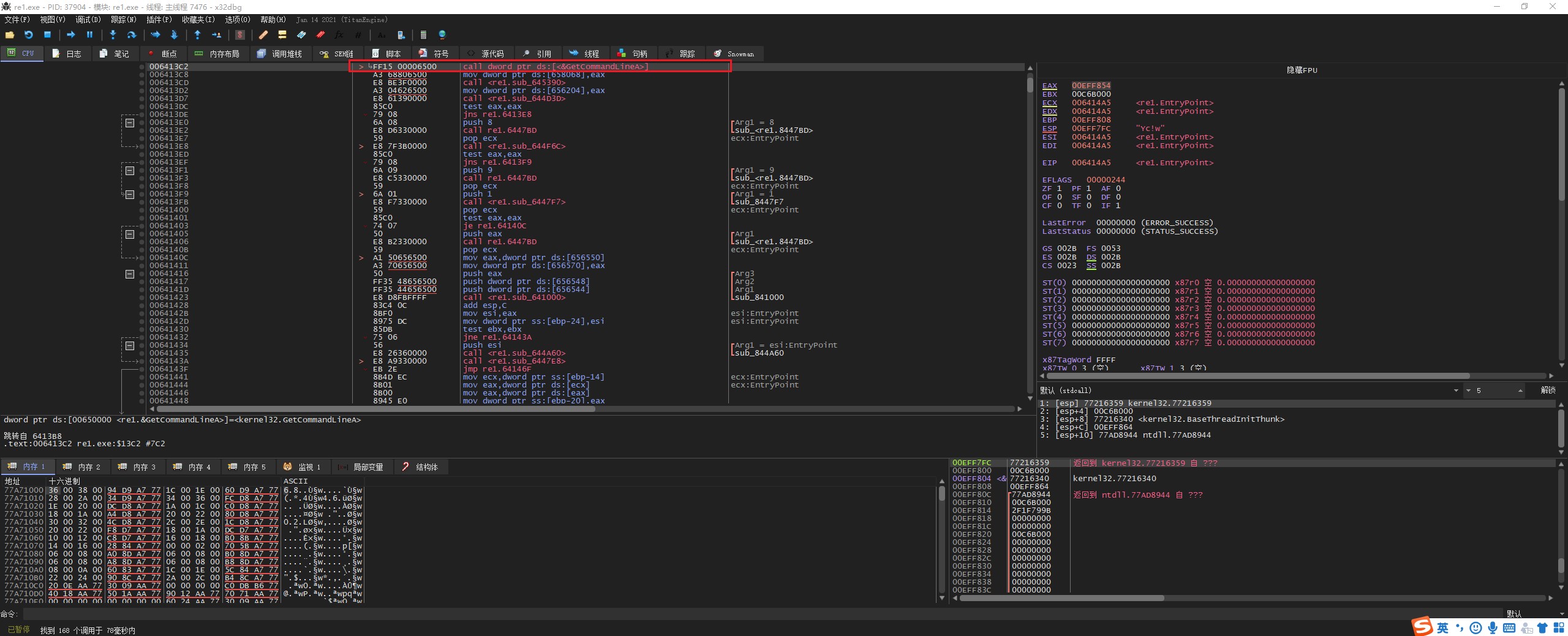Restart the debugged program via toolbar
1568x636 pixels.
pyautogui.click(x=28, y=35)
